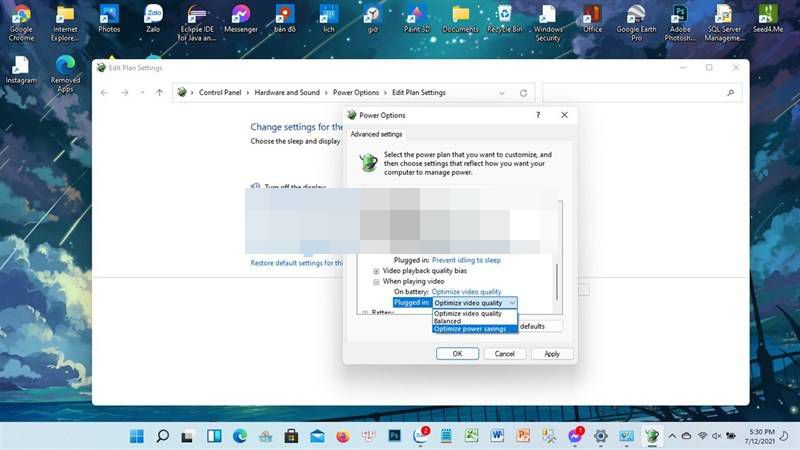Open the address bar history dropdown chevron
Viewport: 800px width, 450px height.
[x=503, y=93]
